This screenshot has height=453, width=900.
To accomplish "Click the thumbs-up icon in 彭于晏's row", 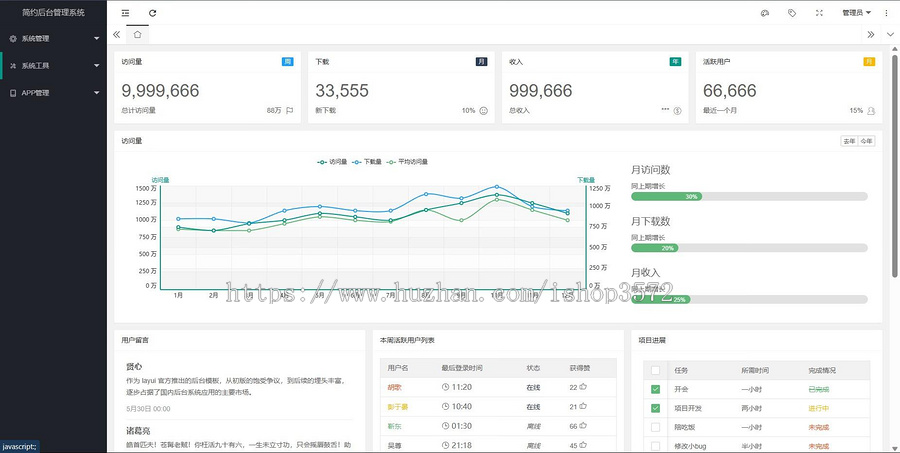I will (583, 406).
